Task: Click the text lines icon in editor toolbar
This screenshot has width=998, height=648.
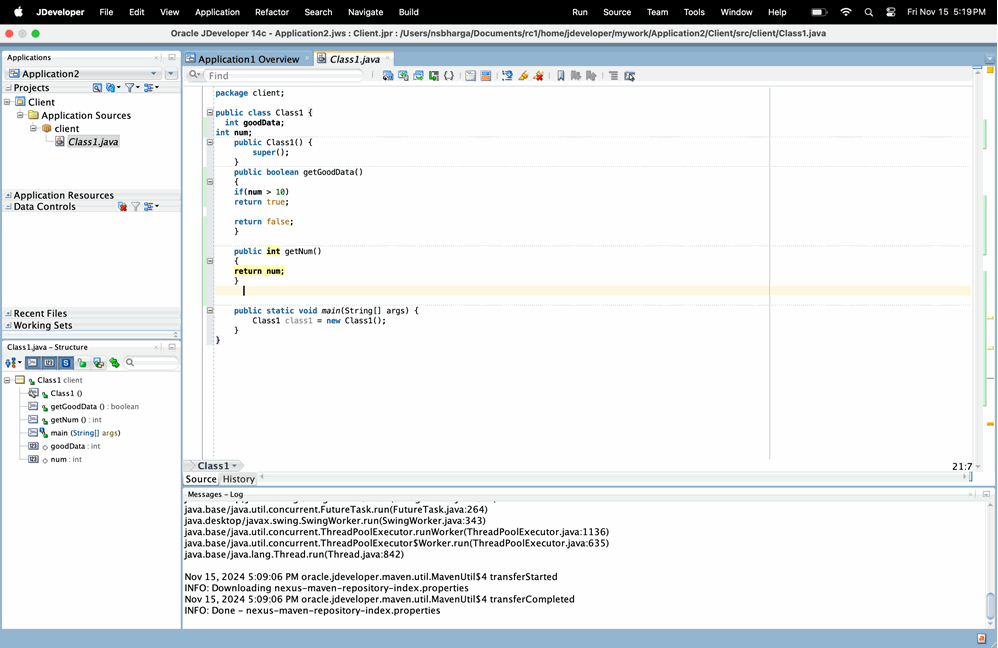Action: [613, 76]
